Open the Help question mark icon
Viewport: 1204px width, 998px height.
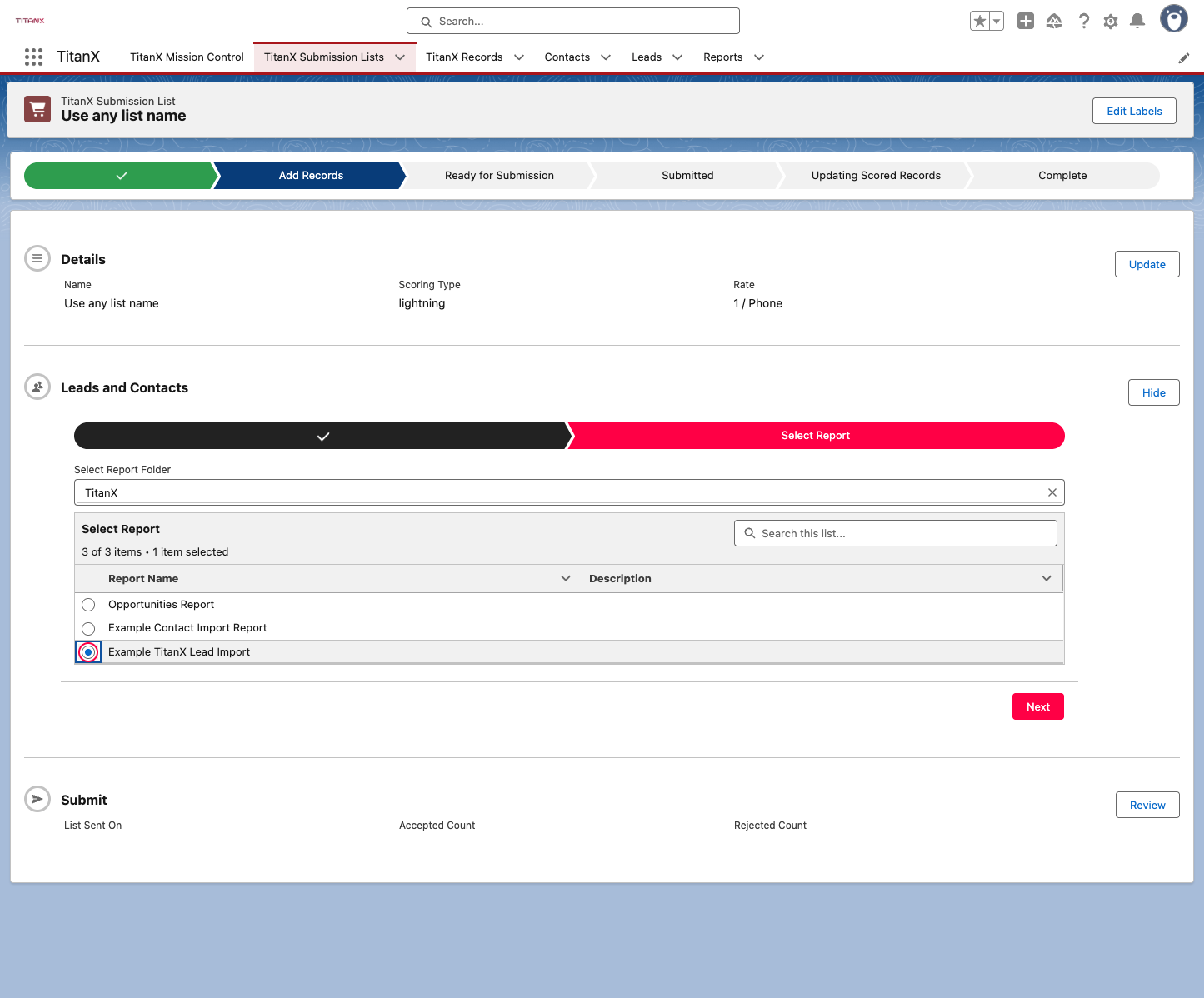pos(1083,22)
